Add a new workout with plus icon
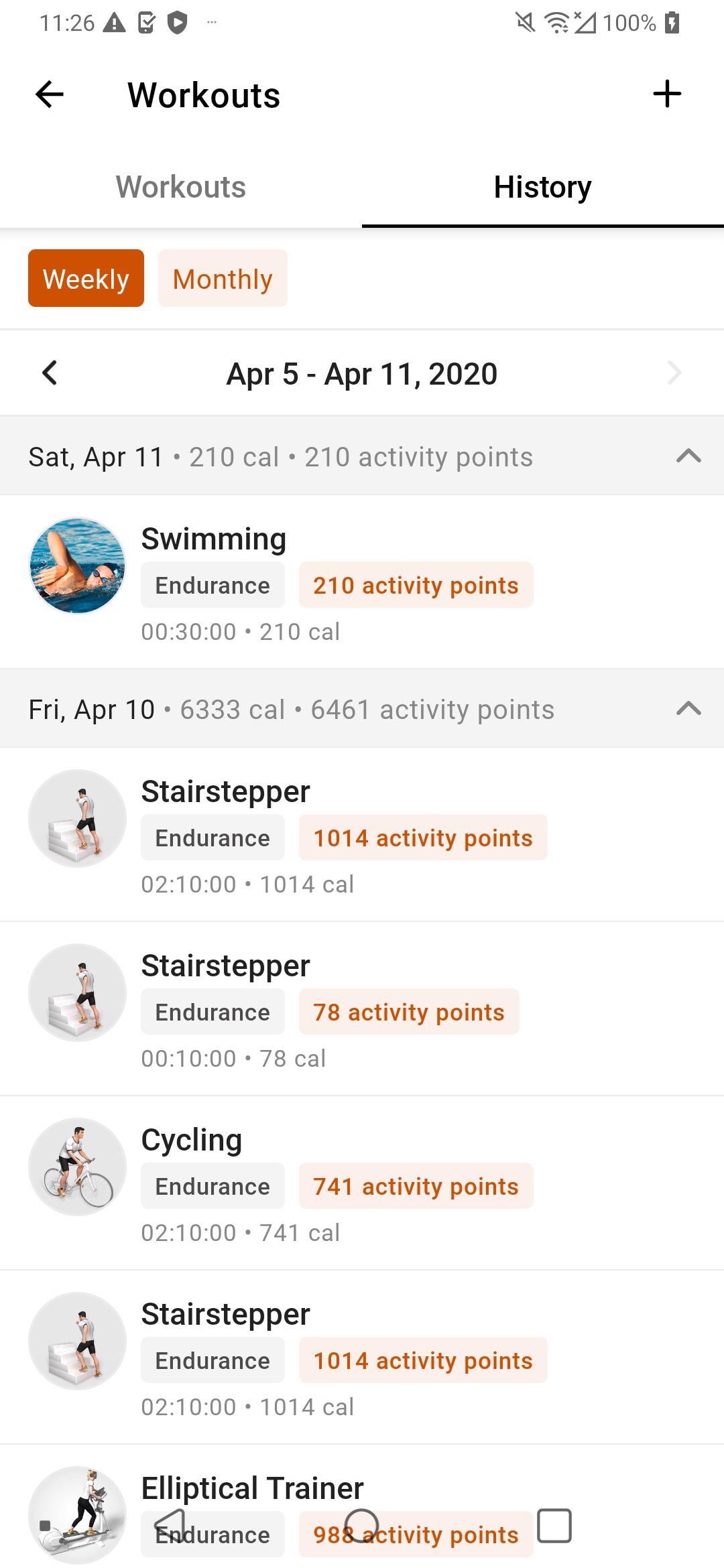This screenshot has height=1568, width=724. pyautogui.click(x=667, y=94)
